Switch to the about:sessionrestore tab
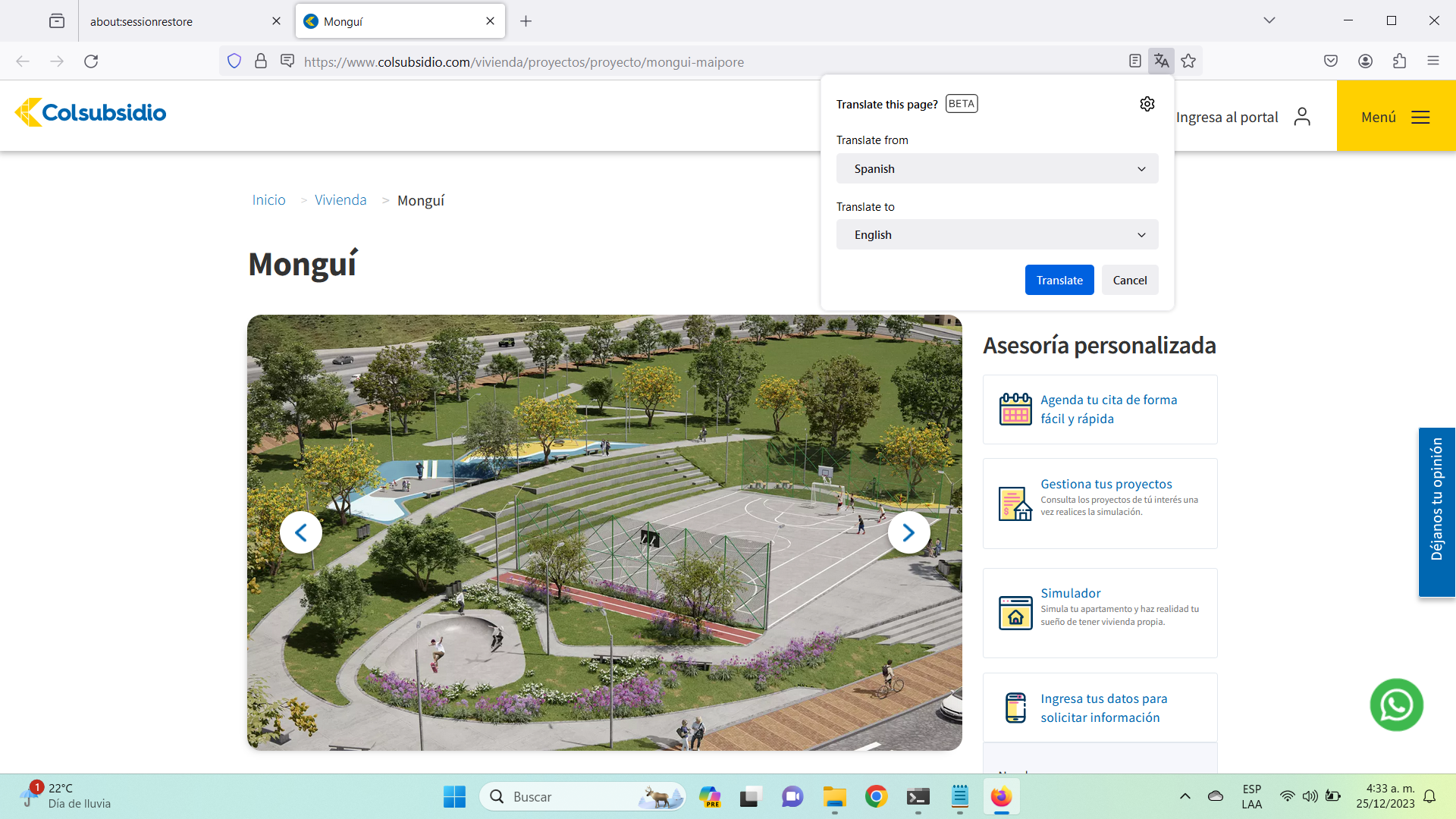This screenshot has height=819, width=1456. tap(174, 21)
